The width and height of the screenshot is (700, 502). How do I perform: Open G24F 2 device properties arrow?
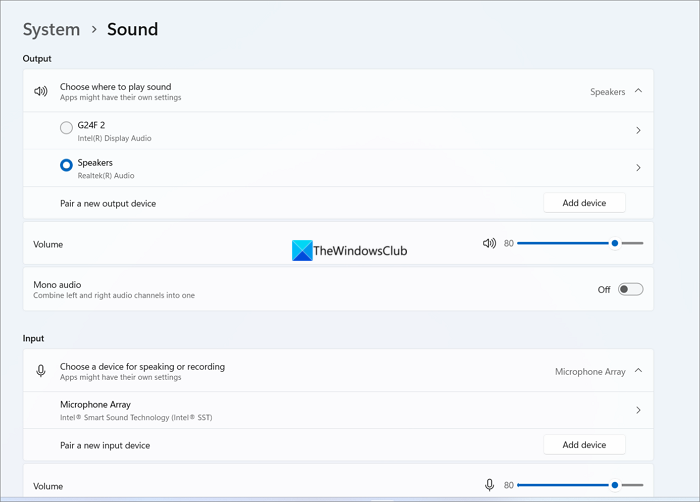click(638, 130)
